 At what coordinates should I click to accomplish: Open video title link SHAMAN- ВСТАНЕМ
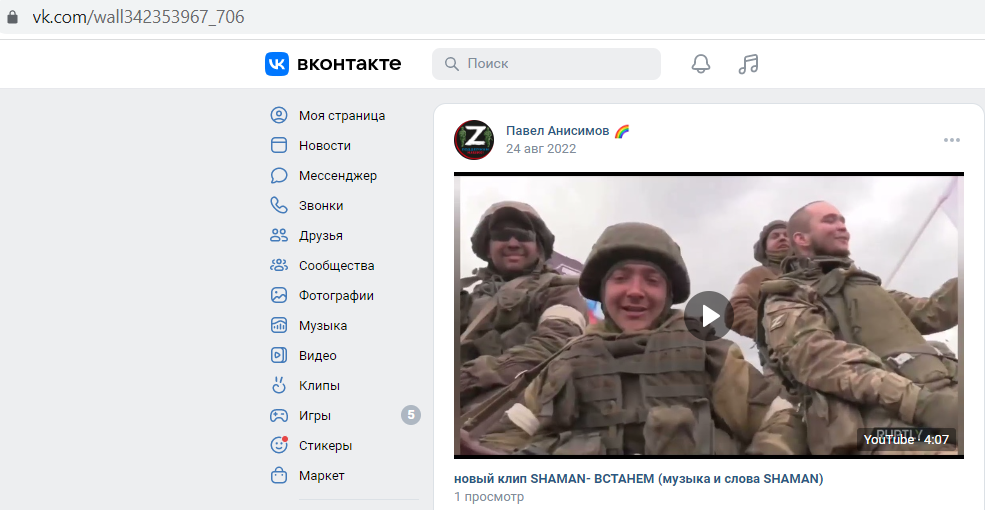(638, 479)
